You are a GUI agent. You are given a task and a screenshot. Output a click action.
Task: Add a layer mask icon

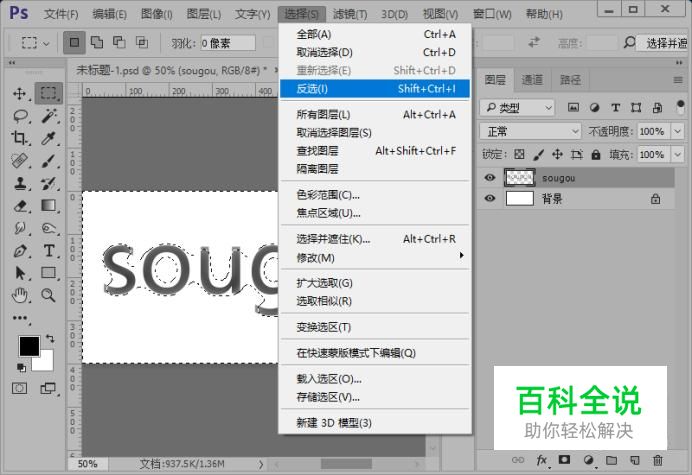pyautogui.click(x=564, y=460)
